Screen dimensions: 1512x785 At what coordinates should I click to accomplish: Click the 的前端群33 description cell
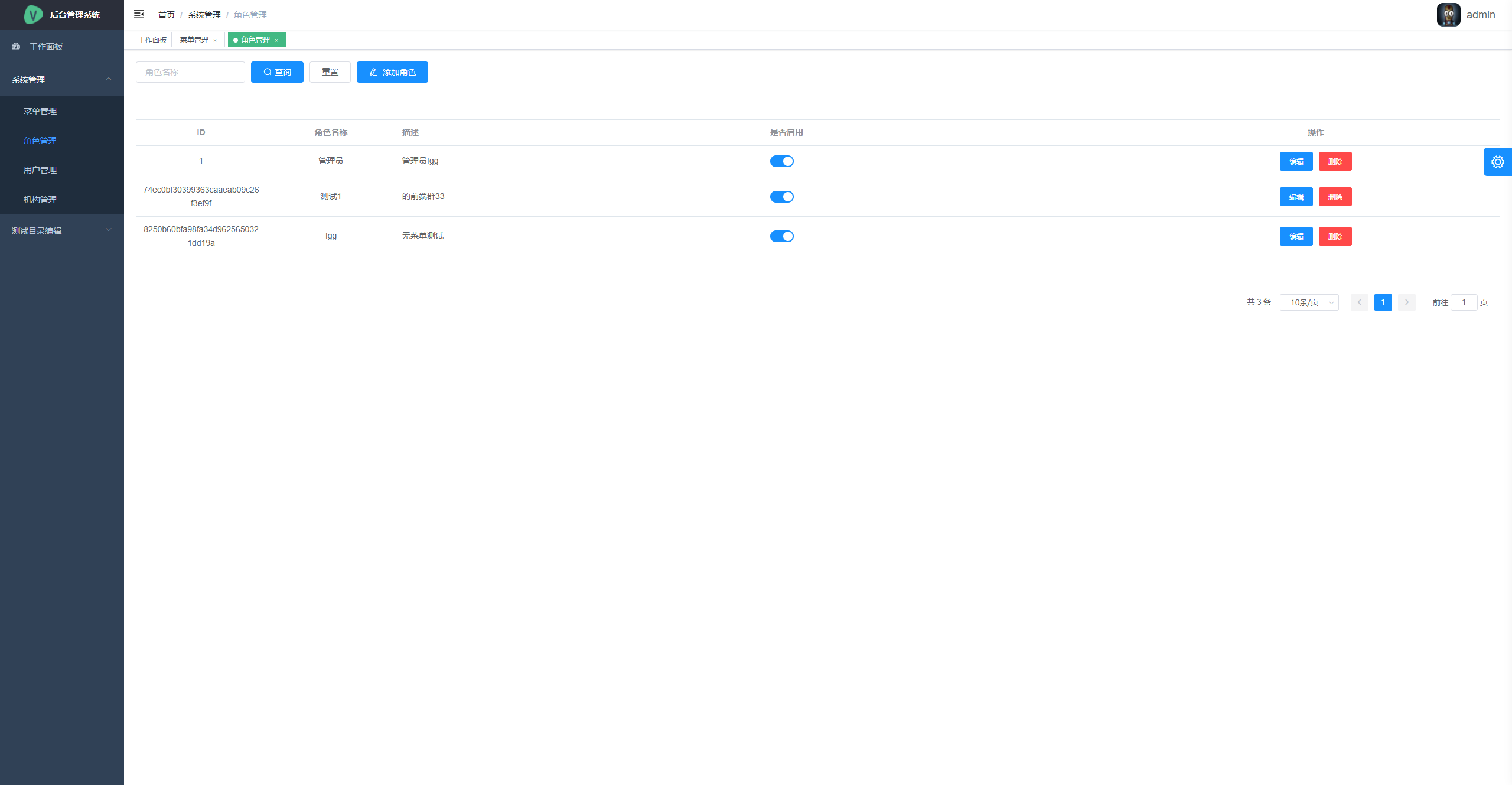pos(579,197)
